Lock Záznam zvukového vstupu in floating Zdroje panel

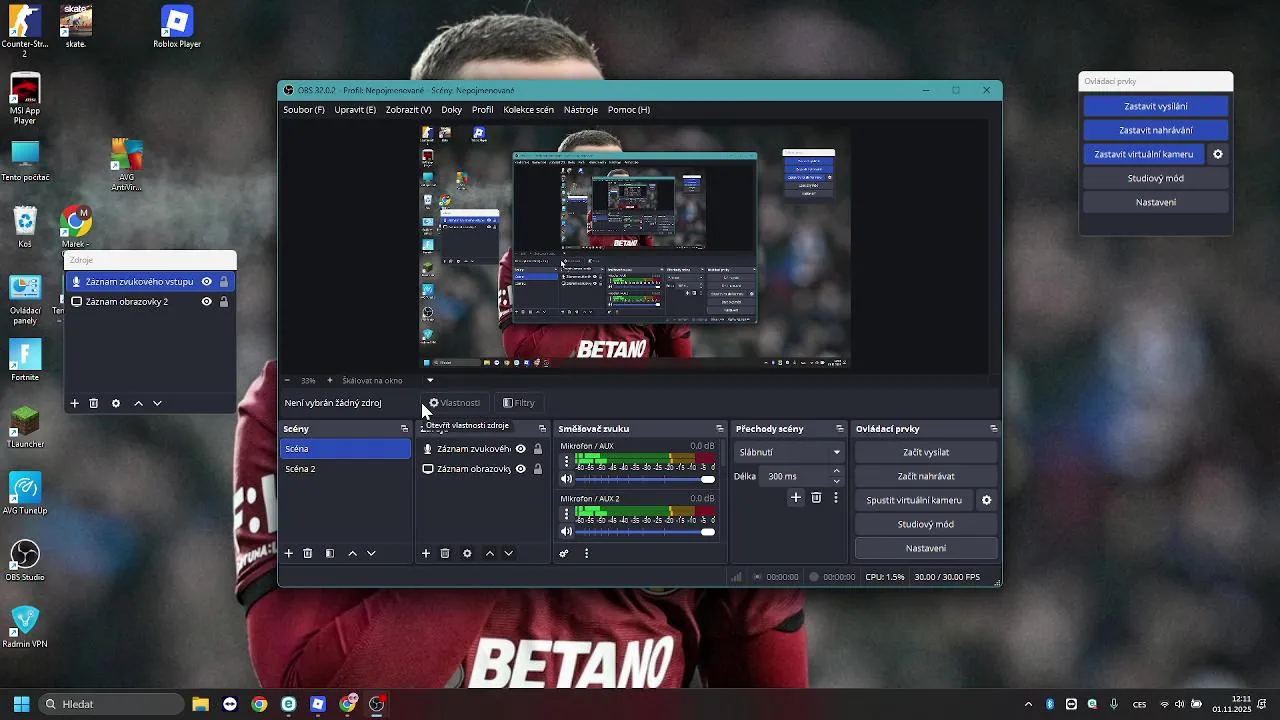pyautogui.click(x=224, y=282)
